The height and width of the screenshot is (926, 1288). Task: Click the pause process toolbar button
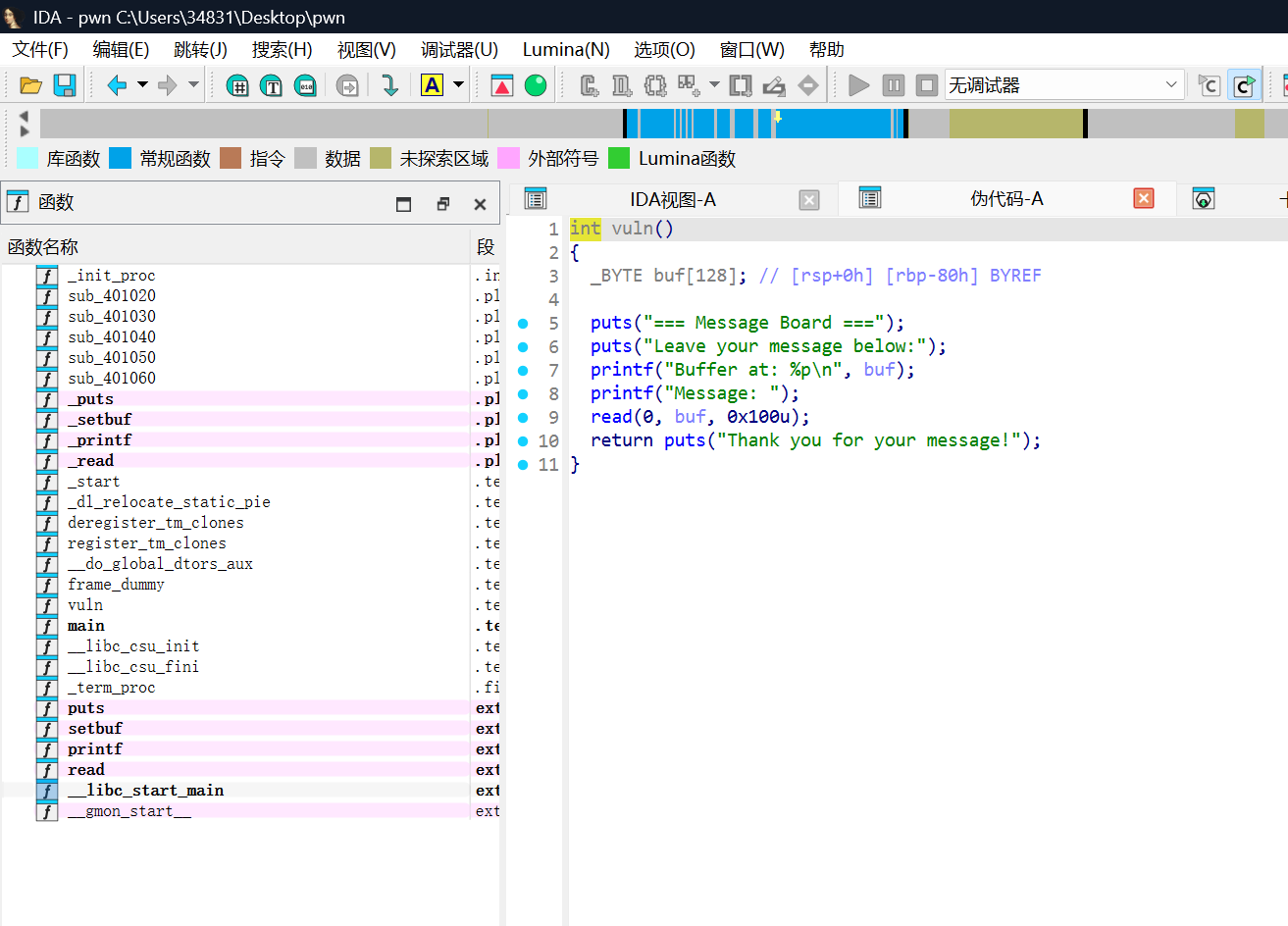(893, 85)
